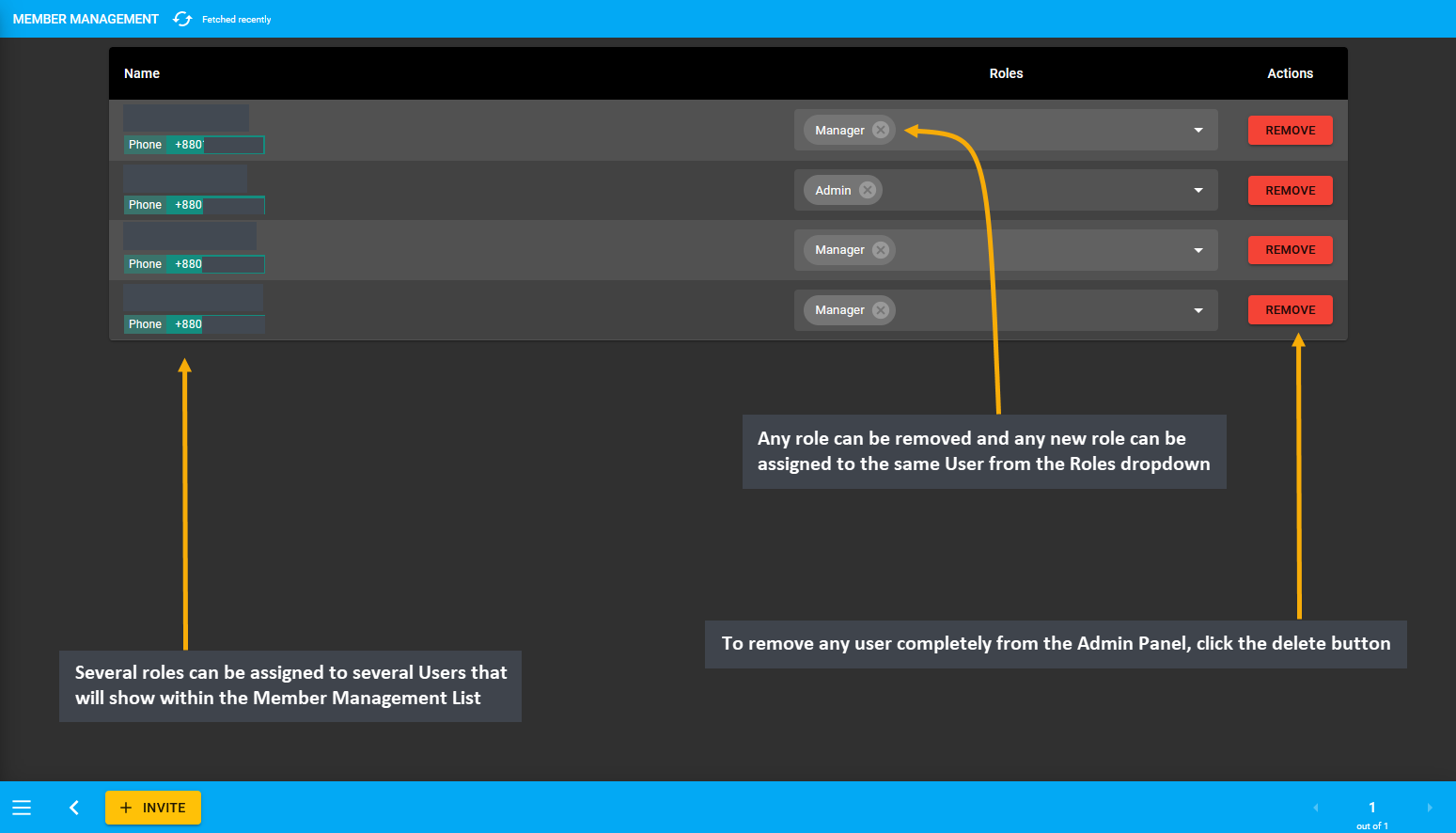
Task: Click the page number 1 indicator
Action: (1372, 808)
